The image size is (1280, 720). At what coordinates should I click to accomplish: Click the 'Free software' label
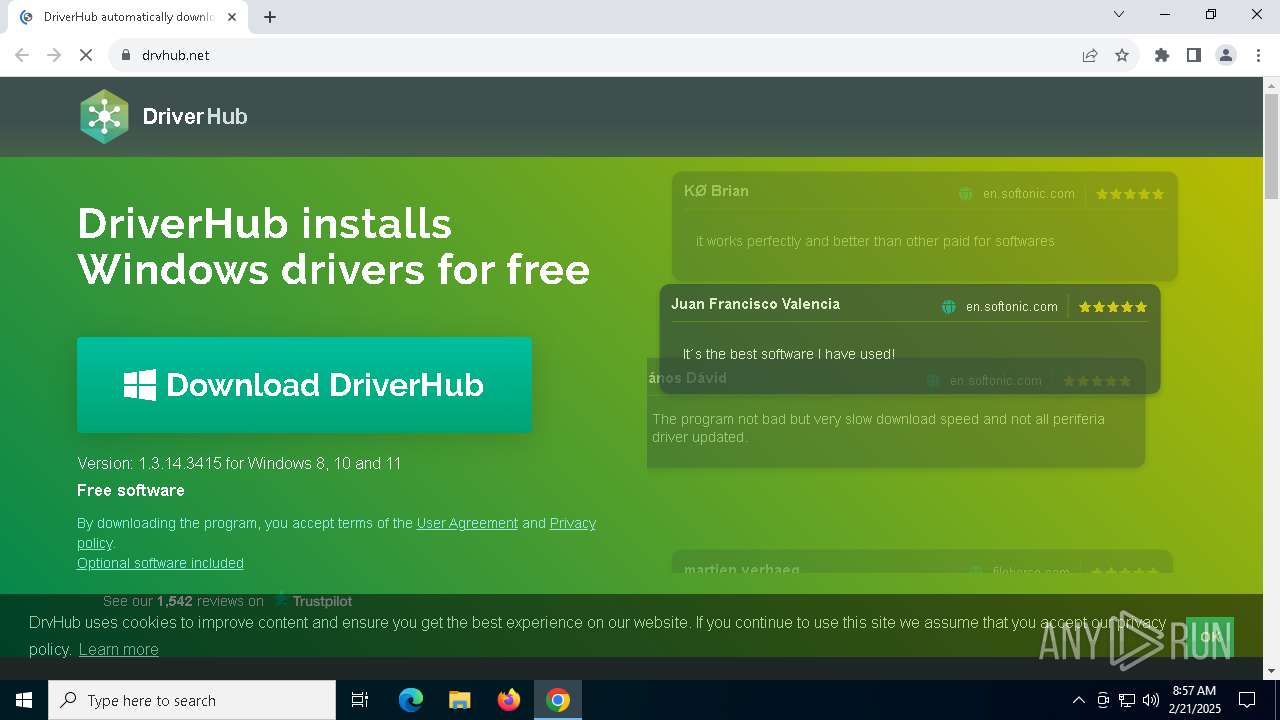[131, 490]
